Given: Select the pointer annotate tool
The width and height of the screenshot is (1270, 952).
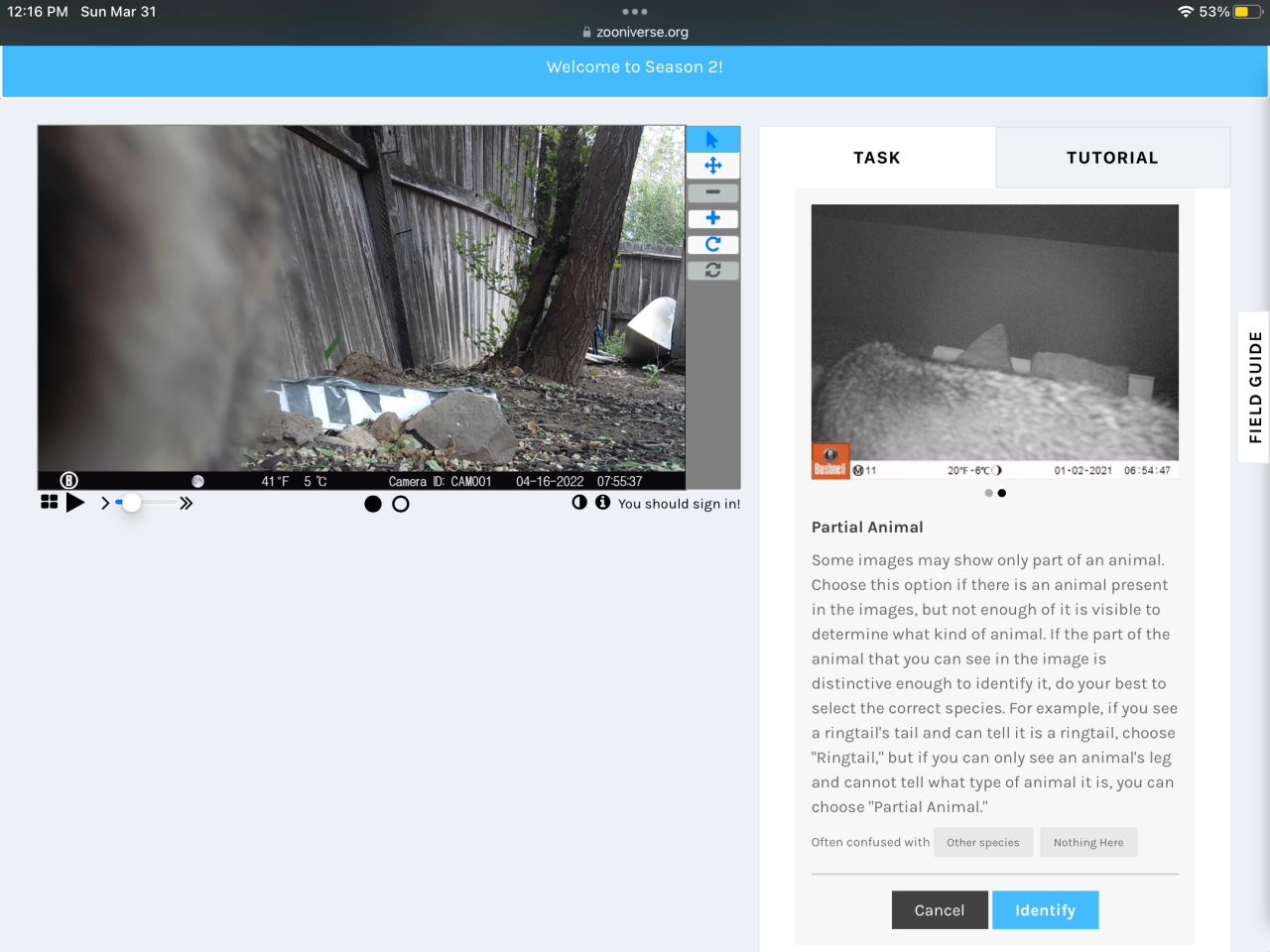Looking at the screenshot, I should tap(712, 139).
